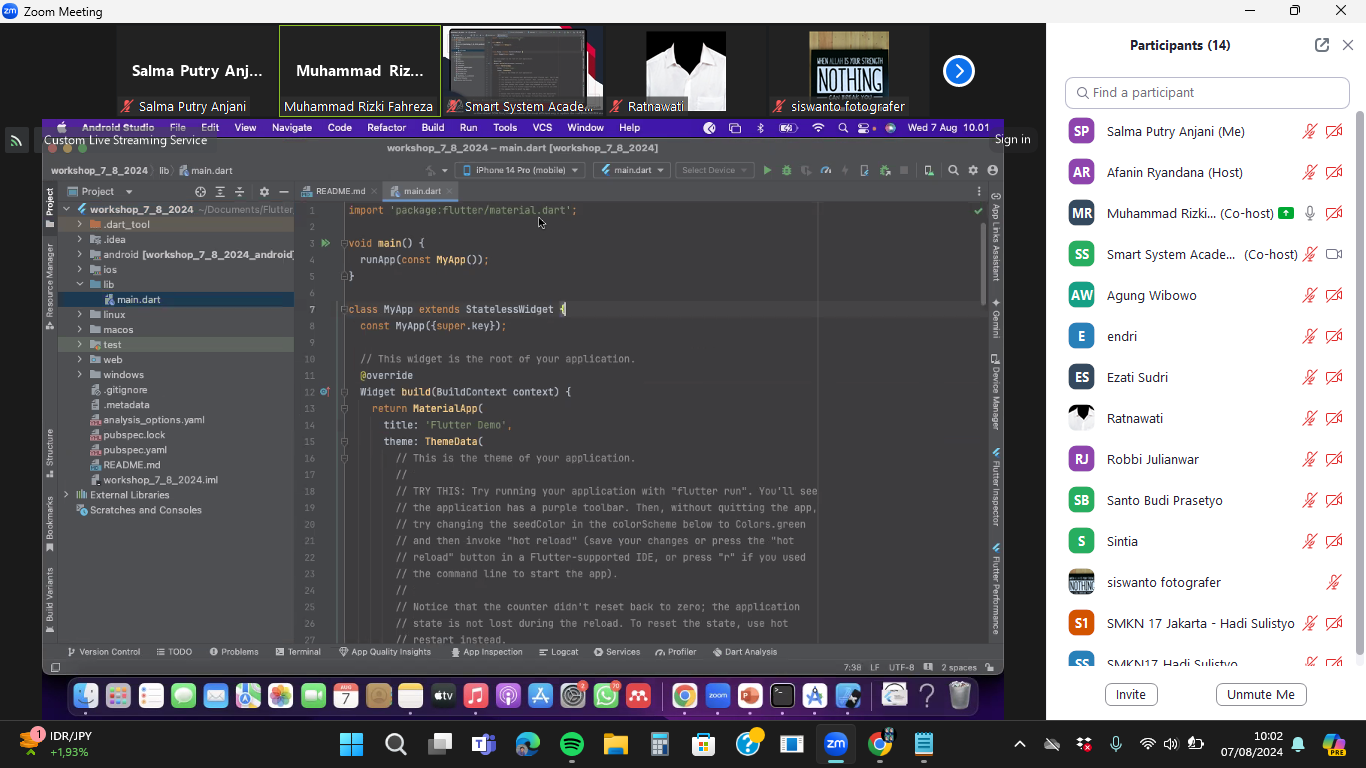Open WhatsApp from the macOS Dock

(x=606, y=695)
